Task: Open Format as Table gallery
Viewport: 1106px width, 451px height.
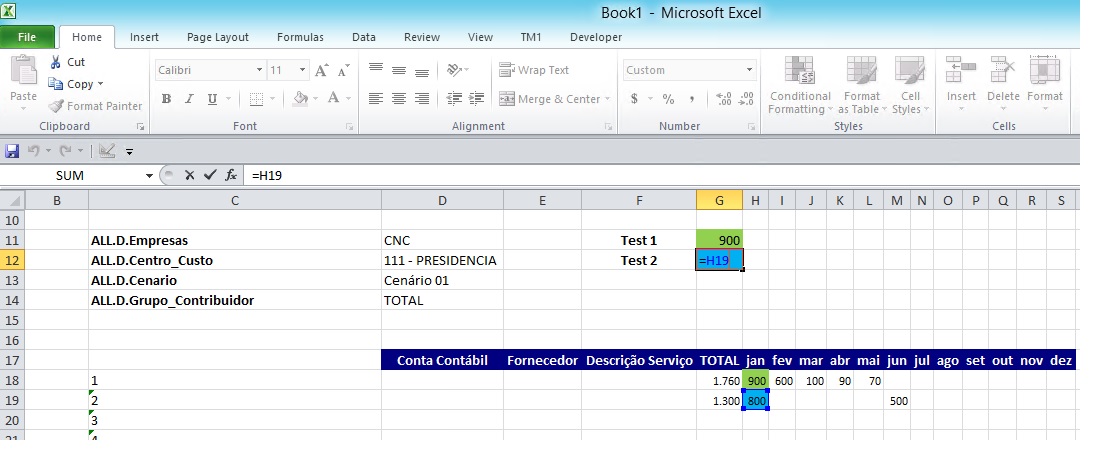Action: pos(861,85)
